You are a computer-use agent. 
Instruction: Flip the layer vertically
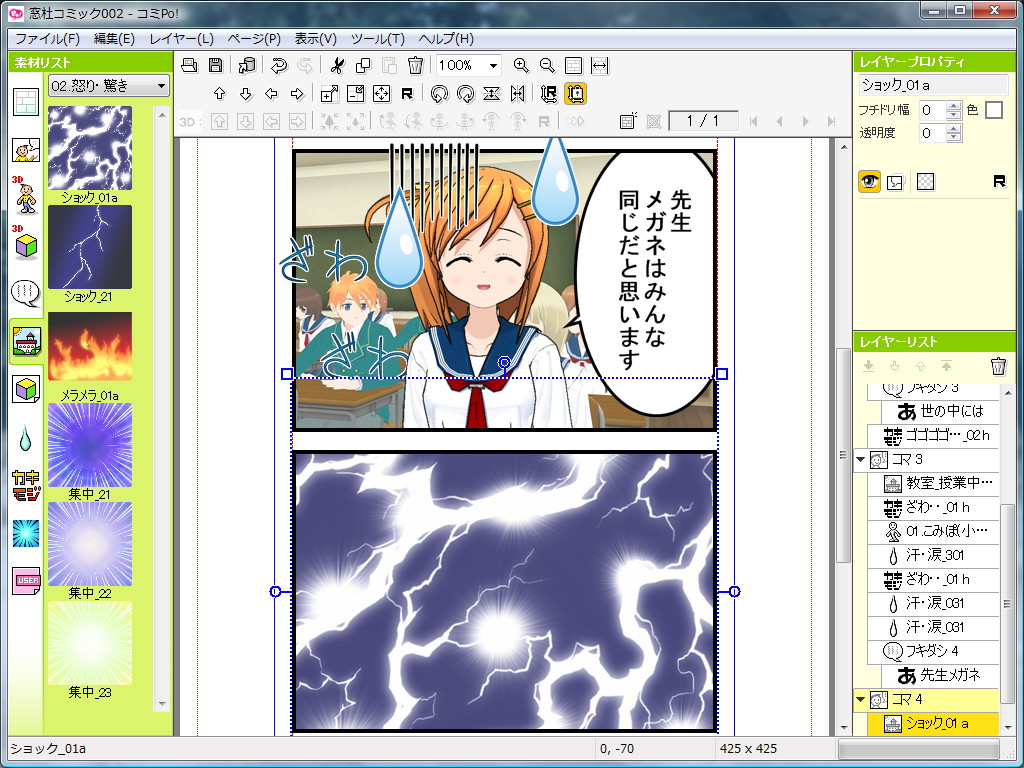click(492, 93)
